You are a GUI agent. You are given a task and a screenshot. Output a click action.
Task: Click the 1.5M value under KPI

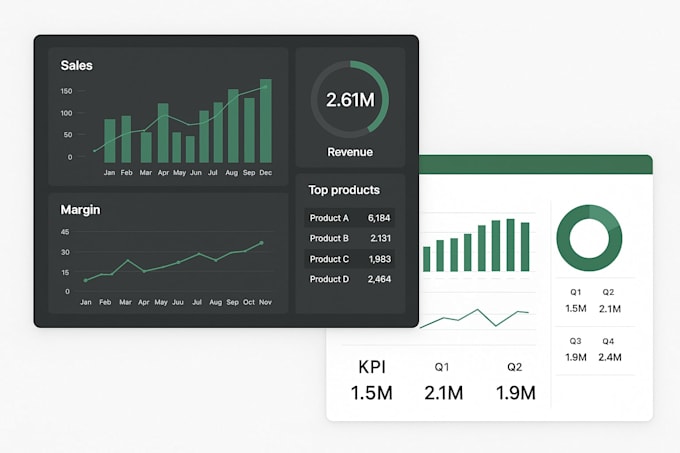[371, 393]
